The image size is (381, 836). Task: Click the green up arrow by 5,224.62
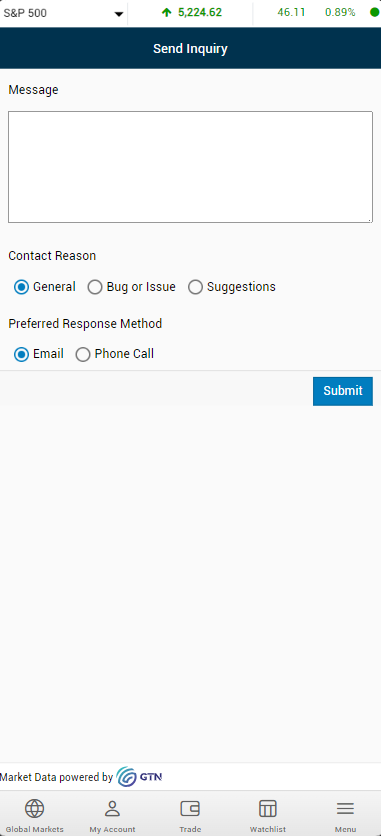[167, 12]
